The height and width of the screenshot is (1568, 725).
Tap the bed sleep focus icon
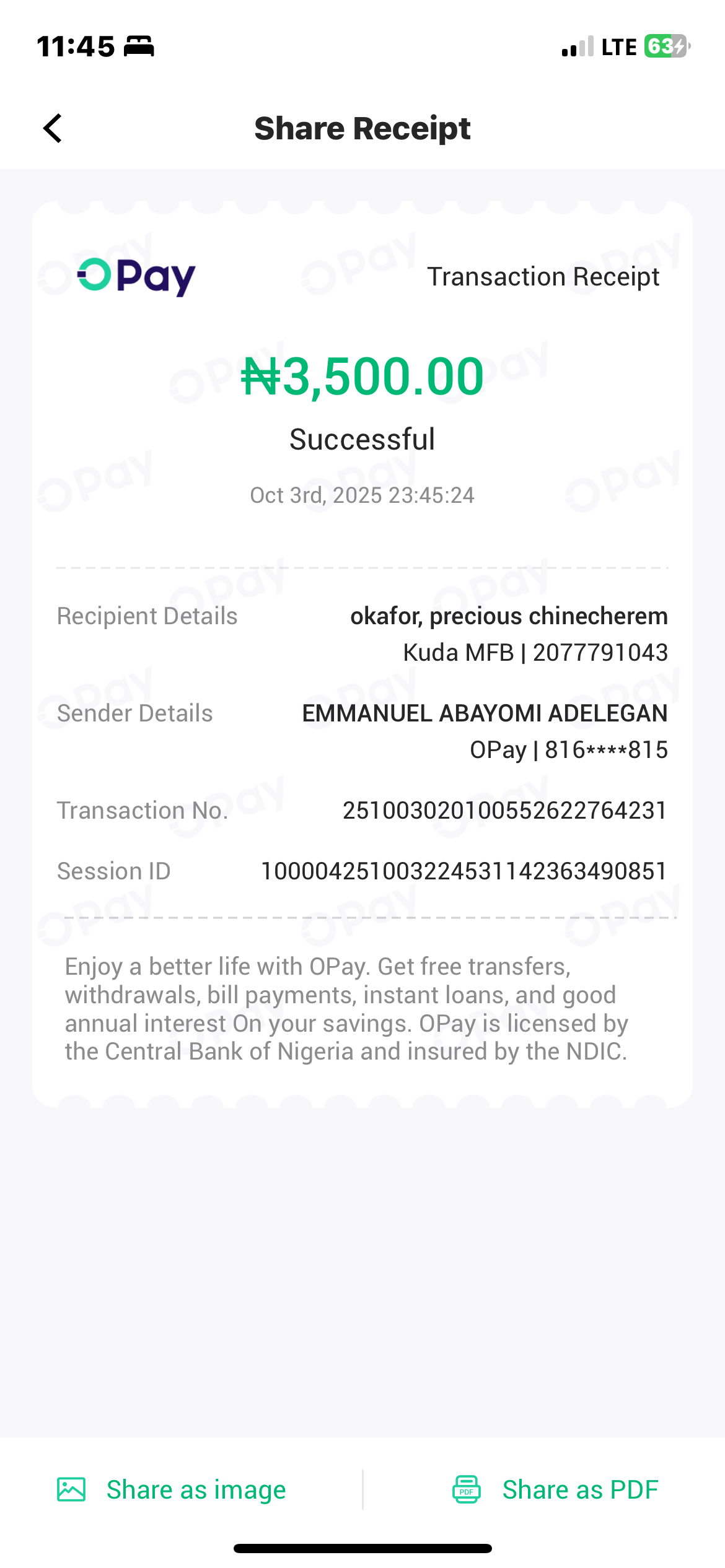139,46
